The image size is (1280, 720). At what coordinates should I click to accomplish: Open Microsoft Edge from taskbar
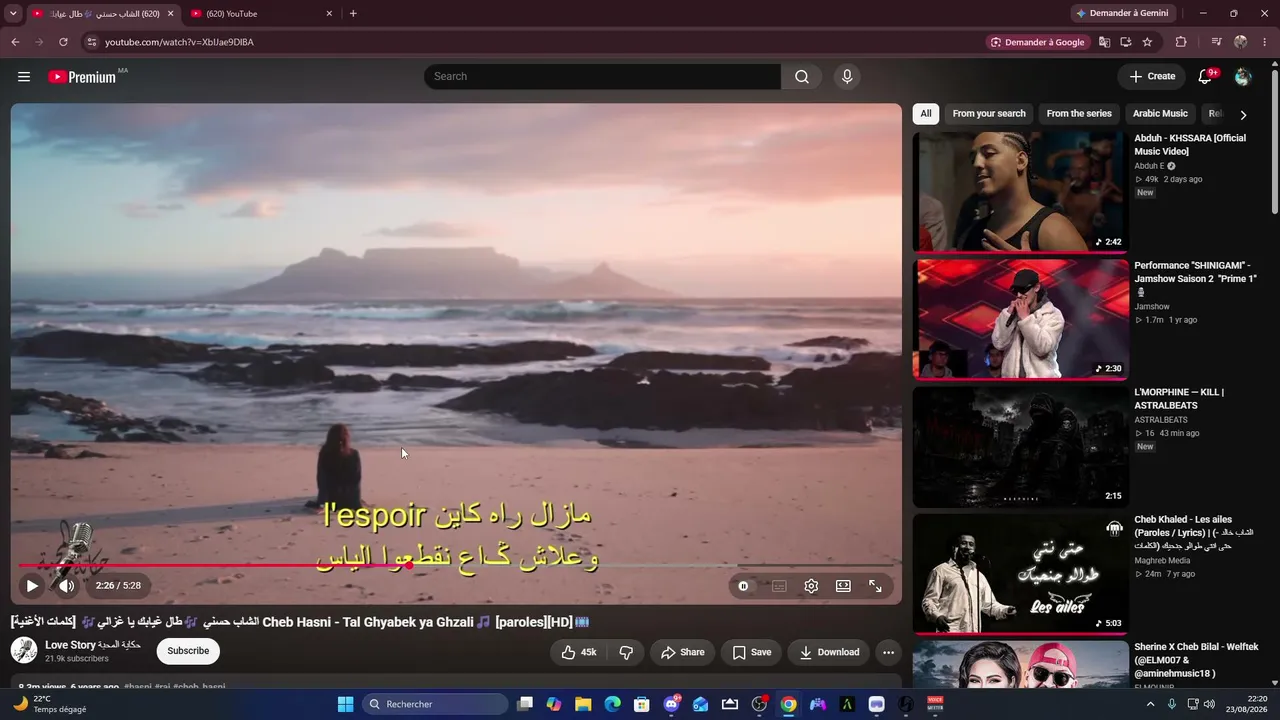tap(612, 704)
